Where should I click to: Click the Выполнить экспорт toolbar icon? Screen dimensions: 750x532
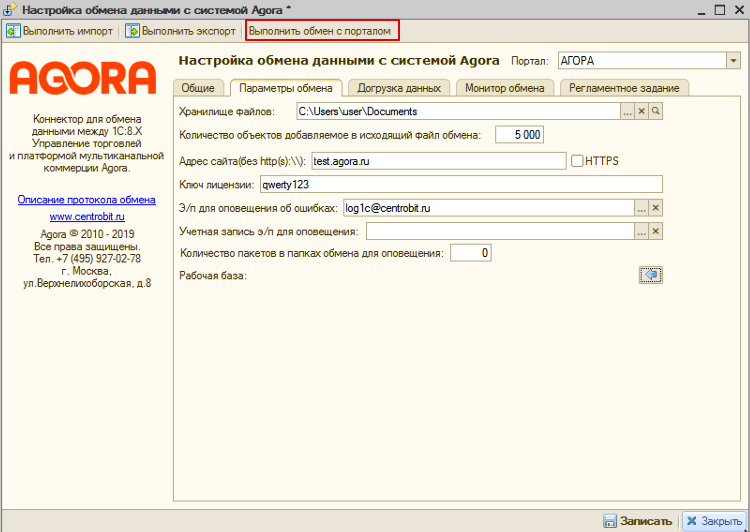coord(132,31)
